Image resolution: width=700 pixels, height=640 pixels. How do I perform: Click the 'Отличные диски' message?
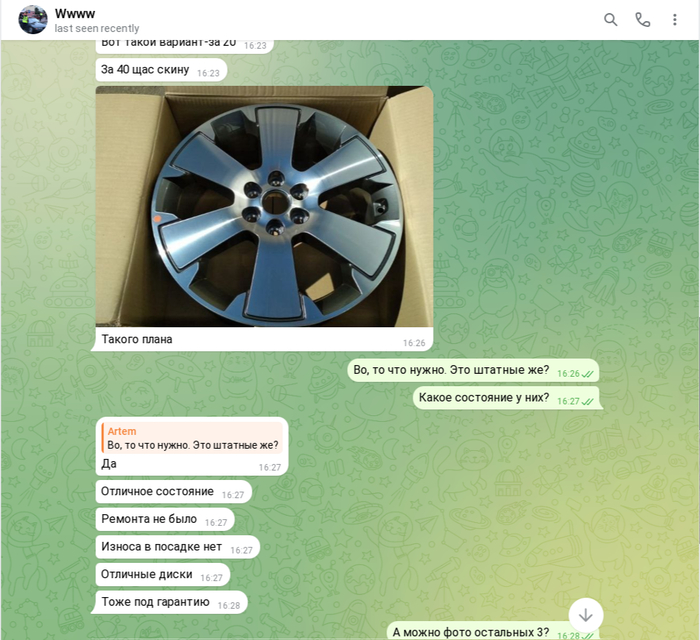[148, 575]
